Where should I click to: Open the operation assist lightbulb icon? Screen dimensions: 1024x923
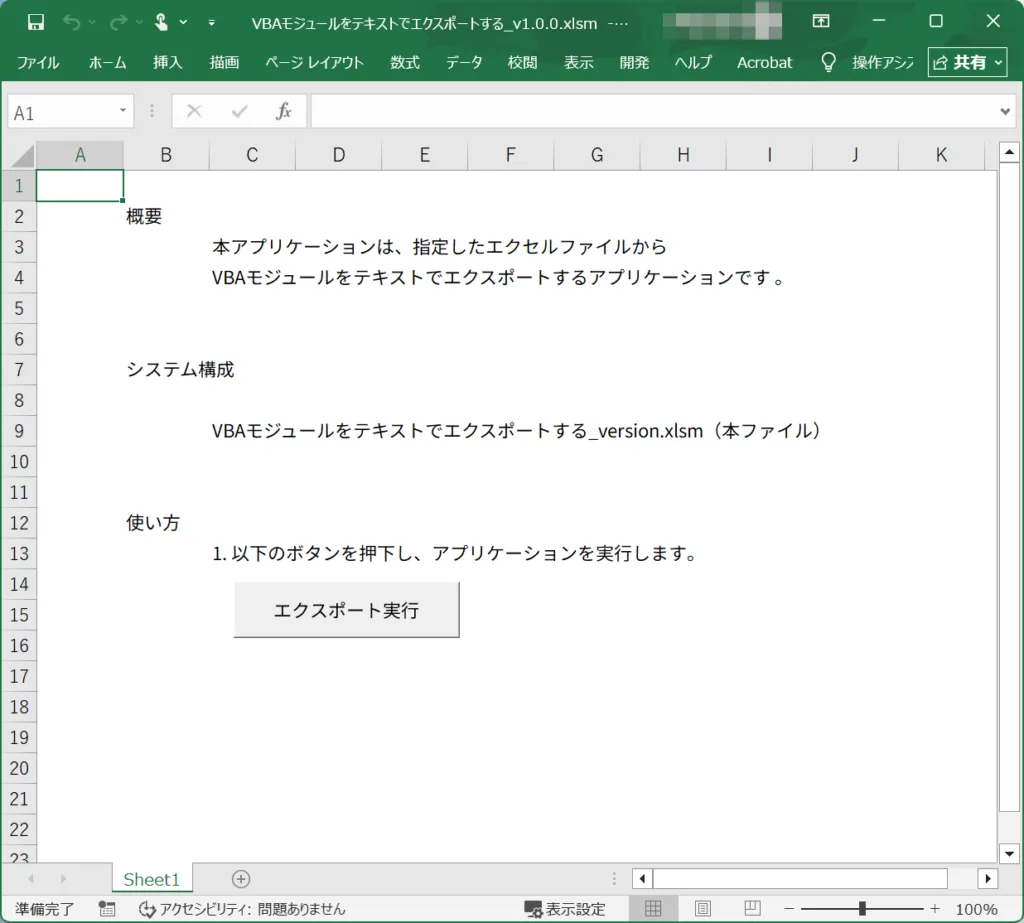click(x=828, y=62)
